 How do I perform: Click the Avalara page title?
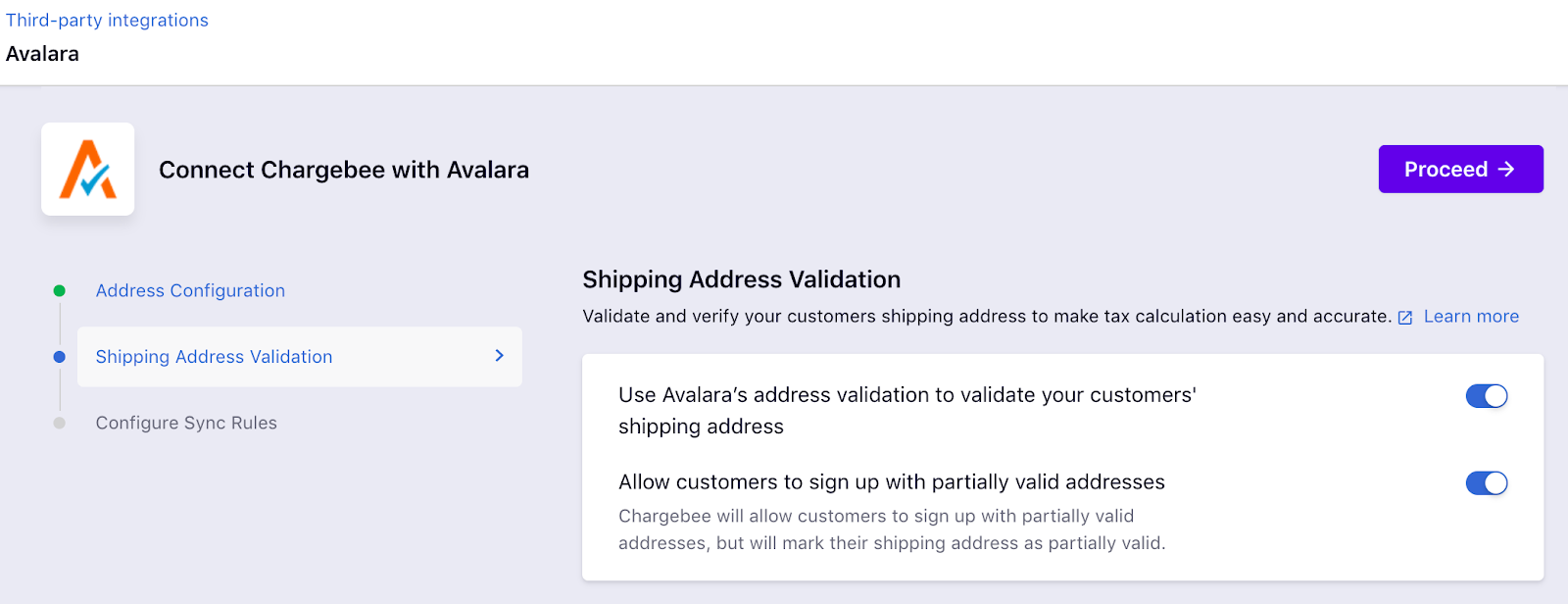click(42, 54)
